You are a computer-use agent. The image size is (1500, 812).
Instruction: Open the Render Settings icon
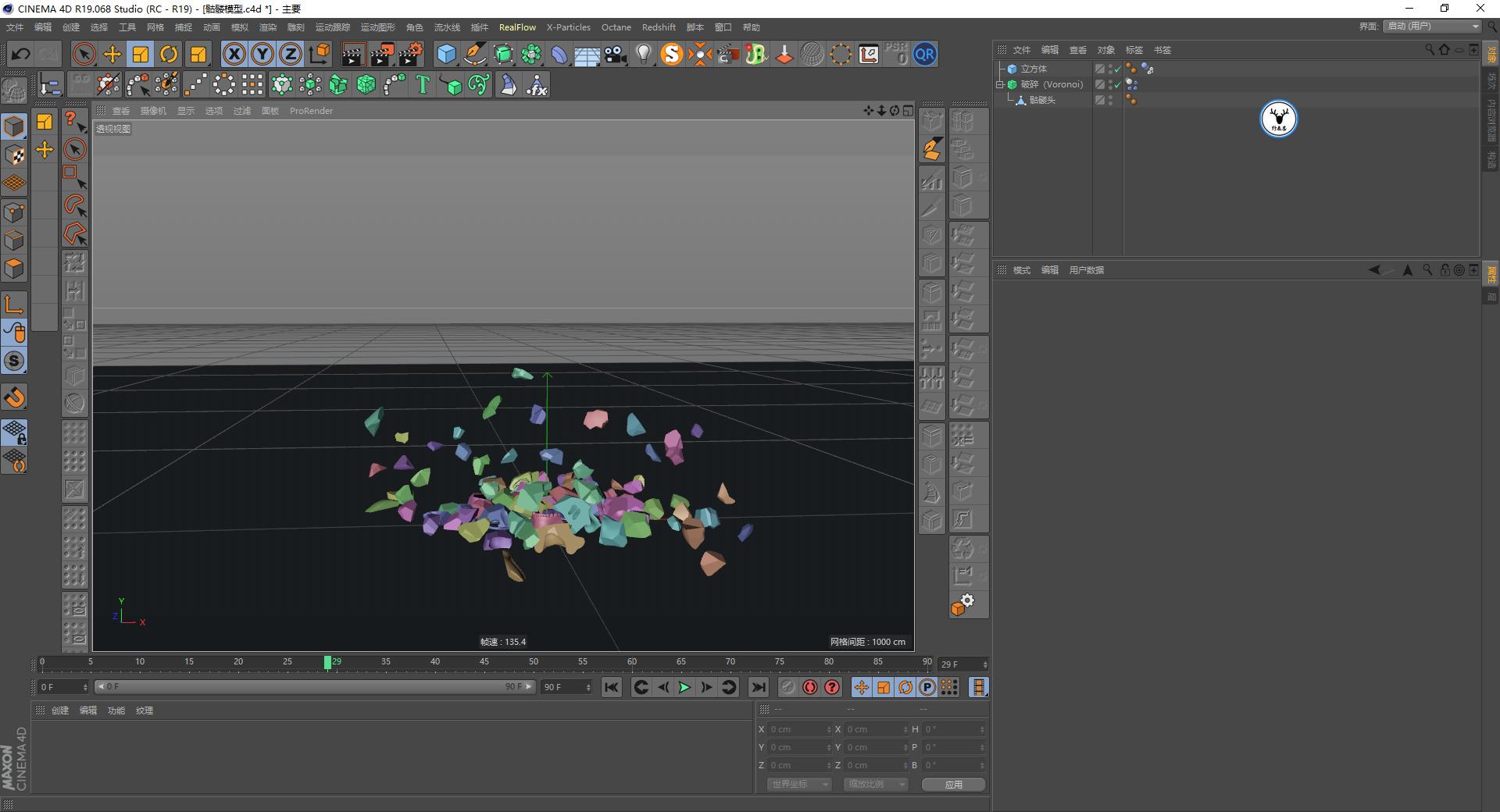click(409, 54)
